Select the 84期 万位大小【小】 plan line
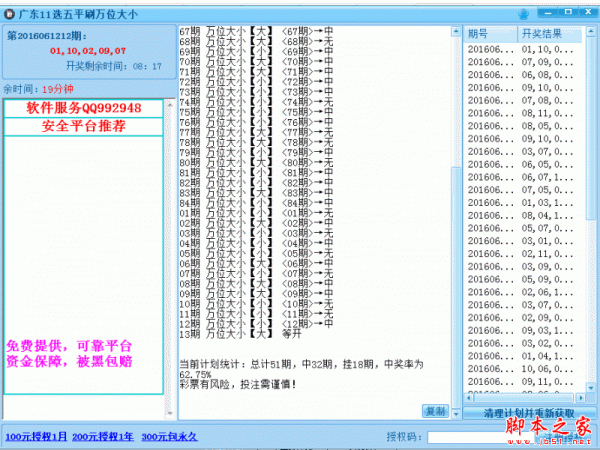The width and height of the screenshot is (600, 450). [256, 203]
